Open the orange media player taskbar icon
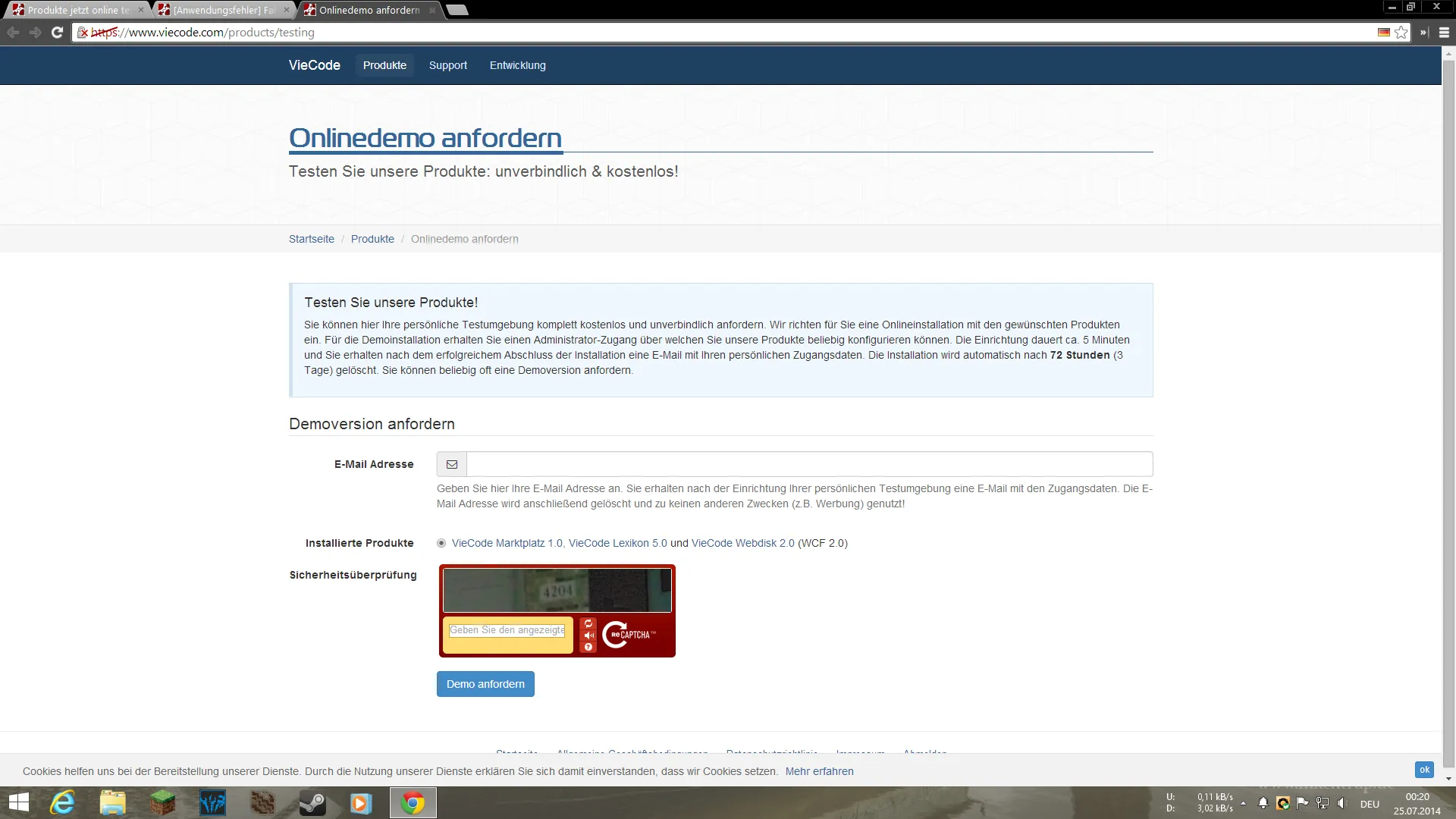Viewport: 1456px width, 819px height. tap(361, 802)
